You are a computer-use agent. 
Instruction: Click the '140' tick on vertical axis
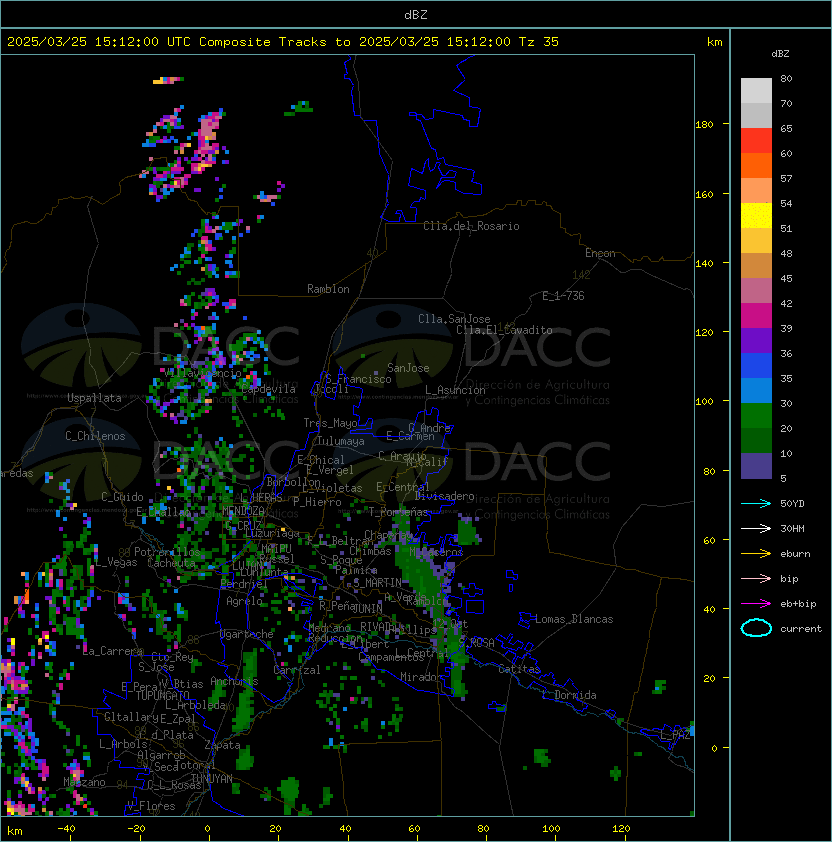coord(704,264)
